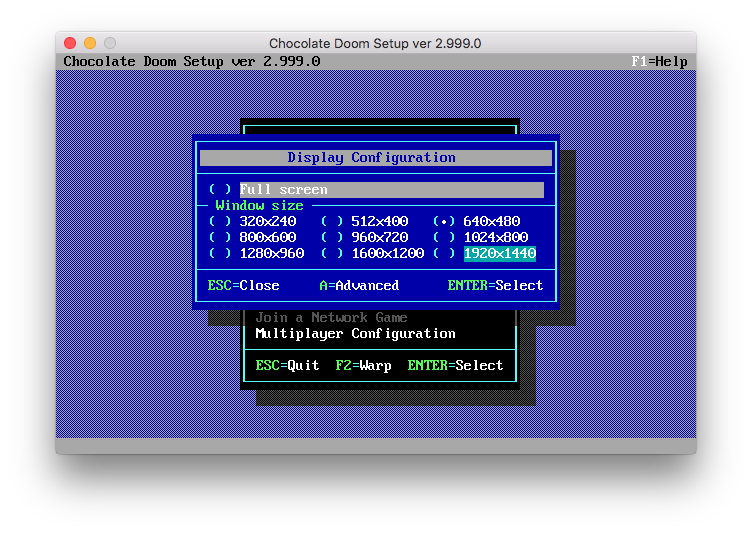
Task: Enable the Full screen option
Action: (x=376, y=190)
